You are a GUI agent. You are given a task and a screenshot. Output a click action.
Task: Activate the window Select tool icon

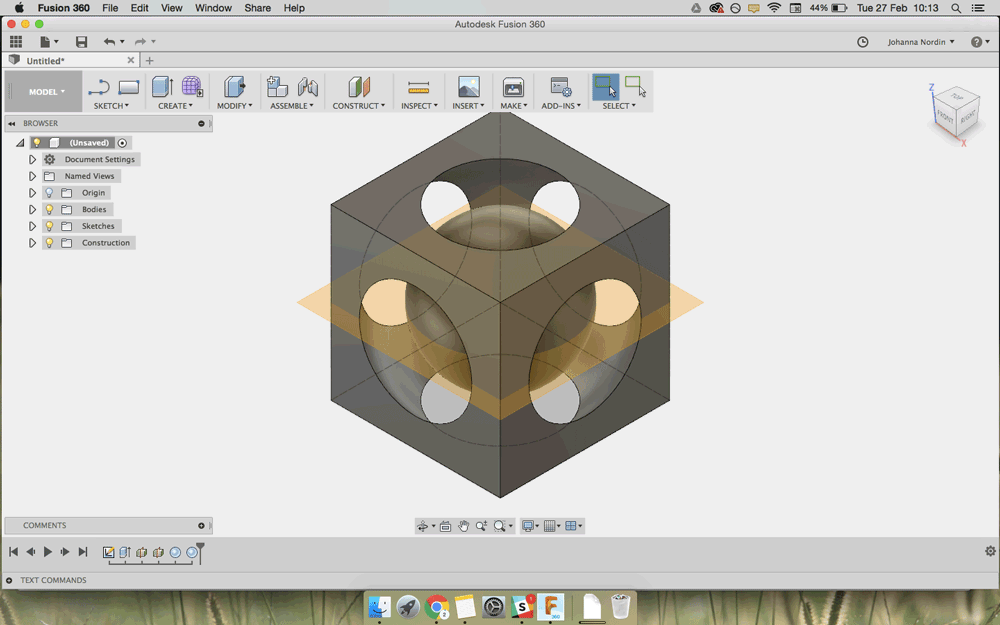[605, 87]
